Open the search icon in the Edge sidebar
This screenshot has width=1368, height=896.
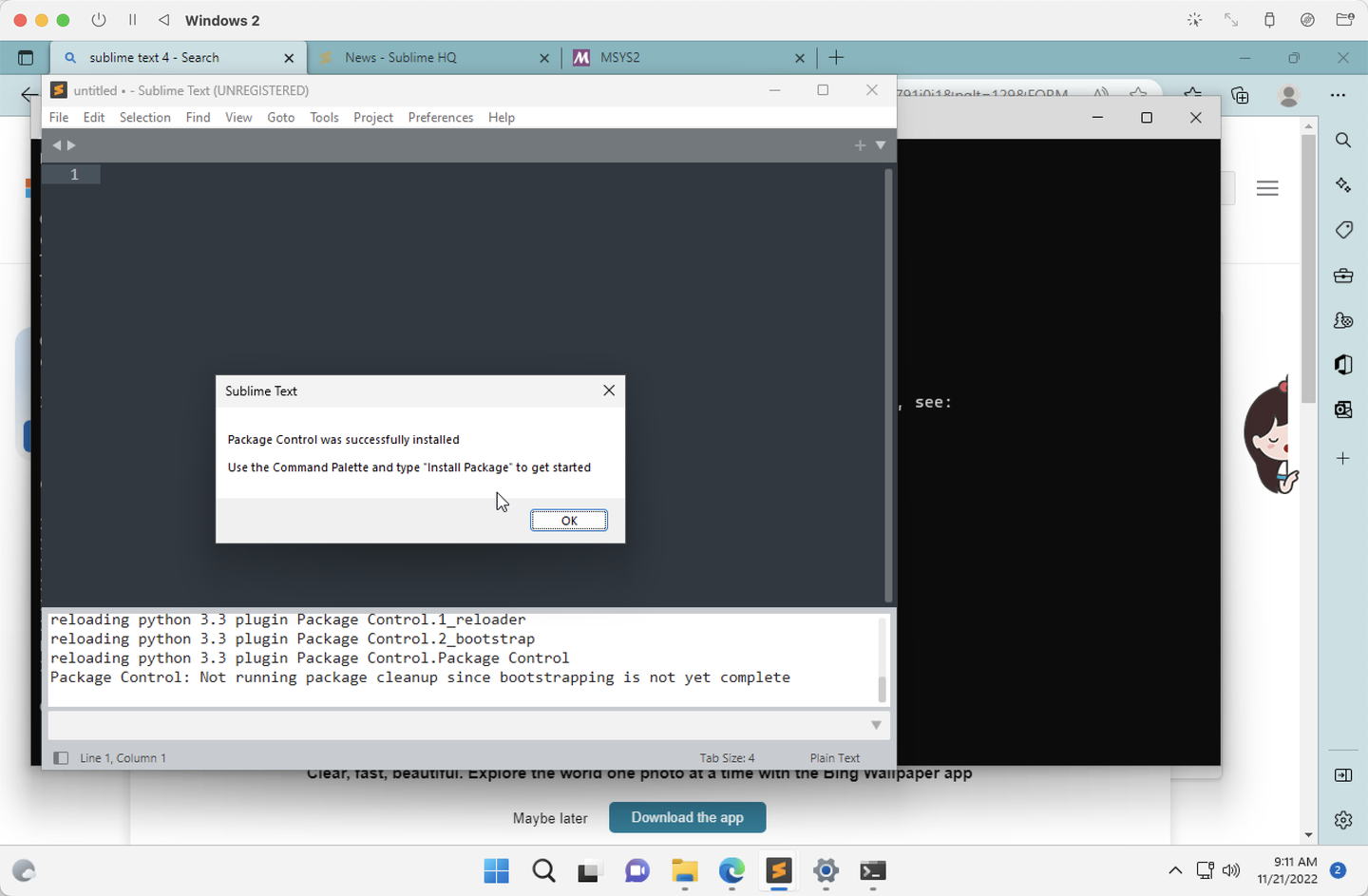coord(1342,140)
